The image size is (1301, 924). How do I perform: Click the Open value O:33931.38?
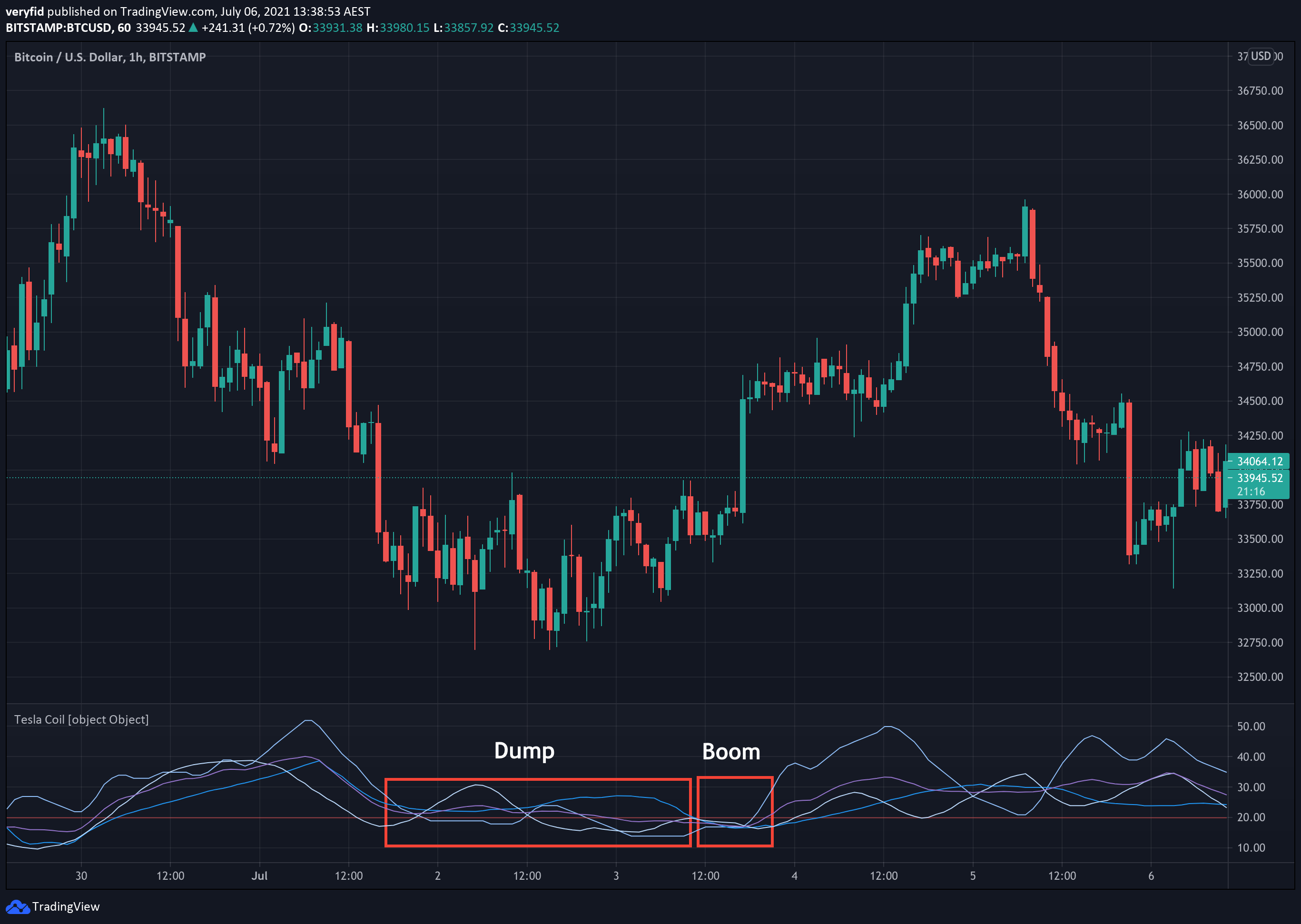[331, 28]
